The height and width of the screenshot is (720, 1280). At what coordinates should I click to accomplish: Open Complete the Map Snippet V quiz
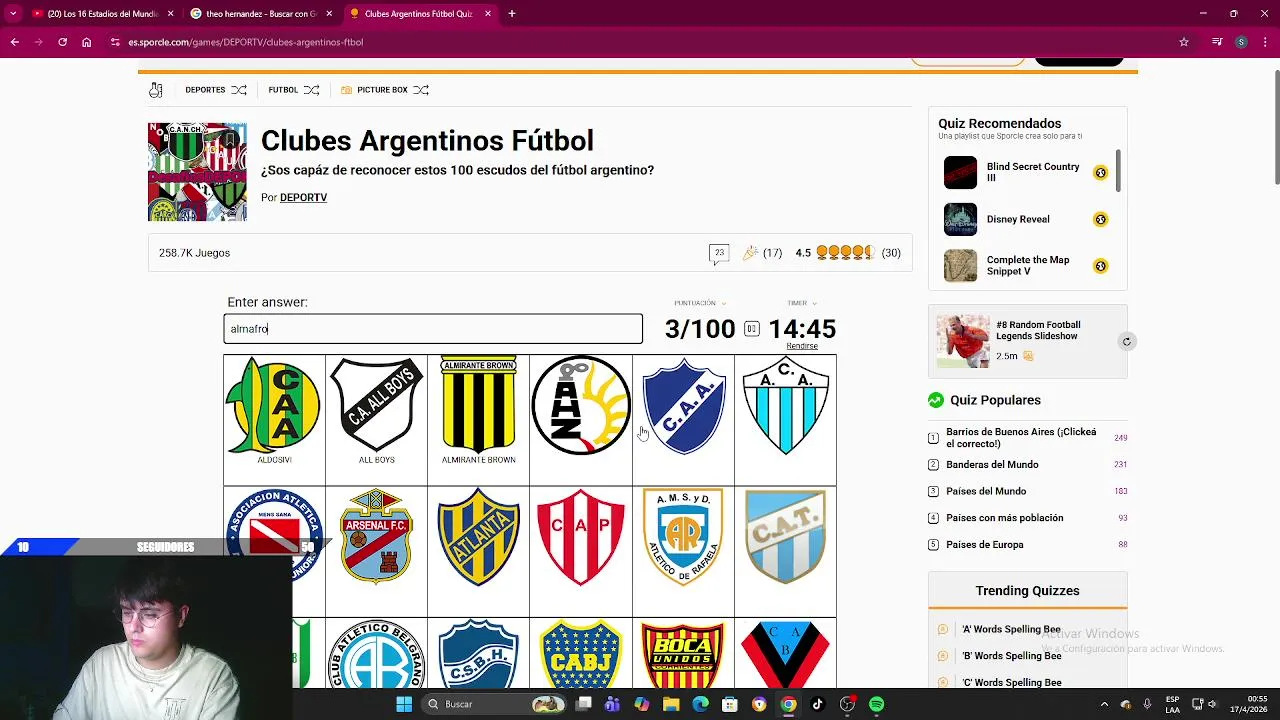1028,265
